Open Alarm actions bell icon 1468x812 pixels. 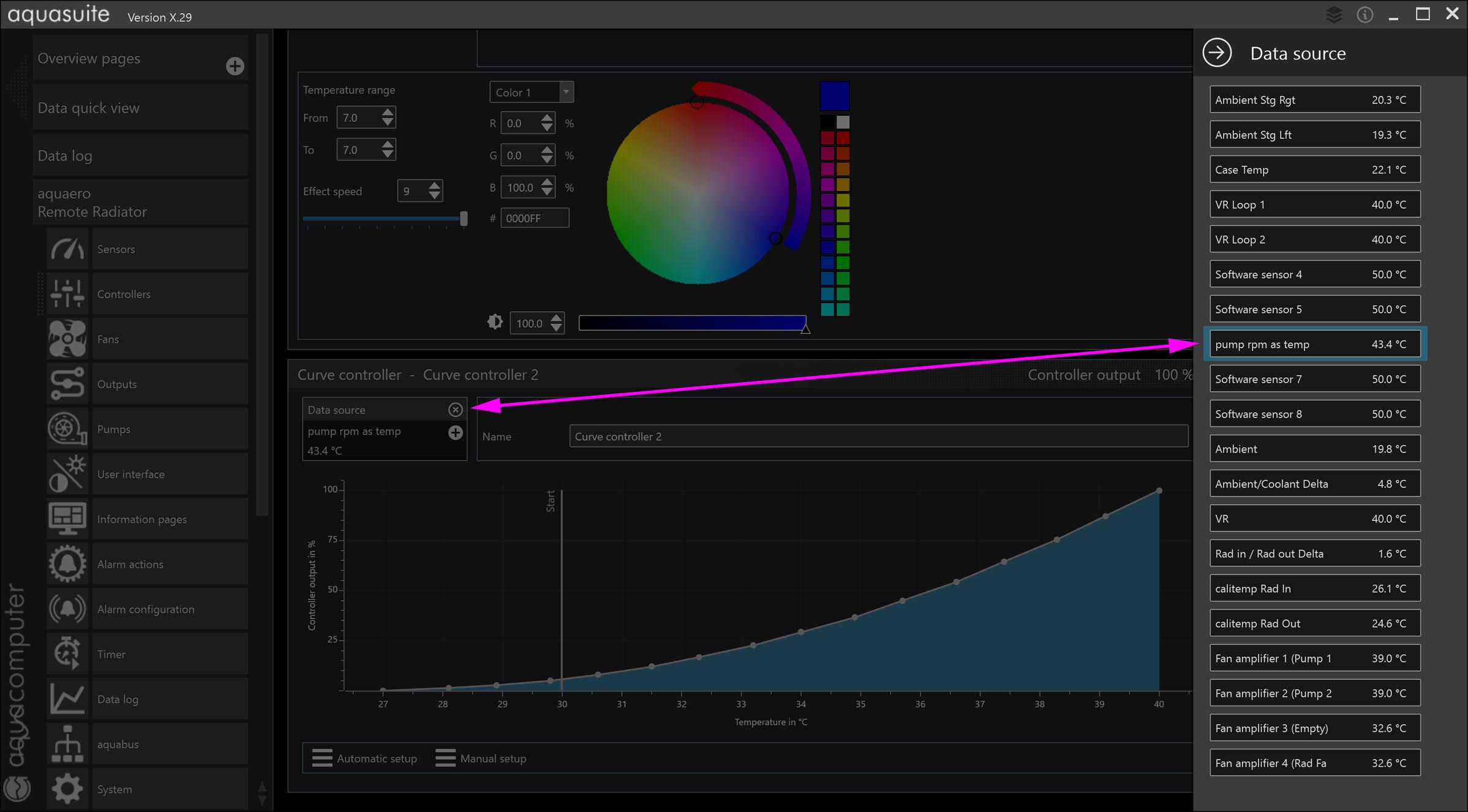pos(67,564)
